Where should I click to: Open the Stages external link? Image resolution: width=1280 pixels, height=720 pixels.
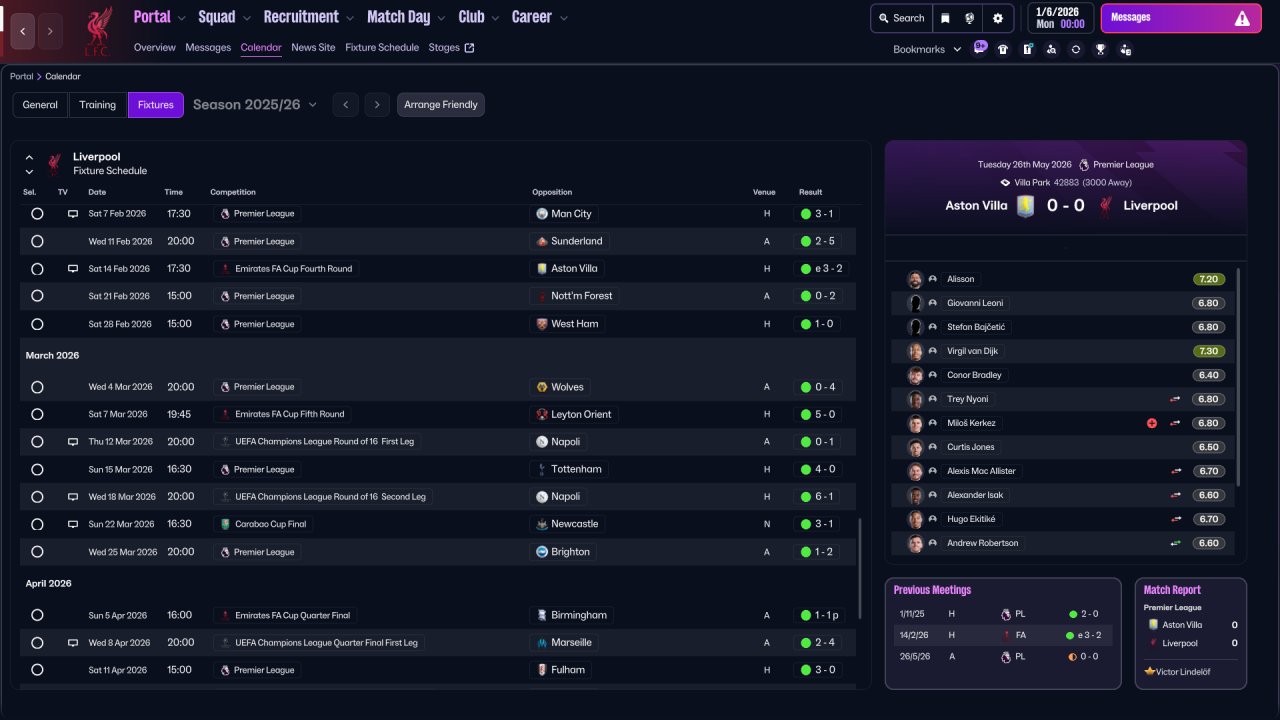[451, 47]
